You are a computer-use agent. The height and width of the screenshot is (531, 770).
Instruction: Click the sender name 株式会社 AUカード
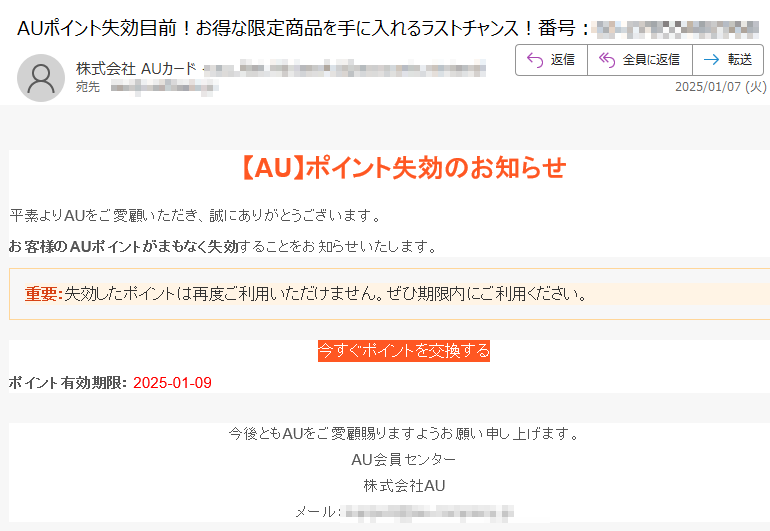136,69
